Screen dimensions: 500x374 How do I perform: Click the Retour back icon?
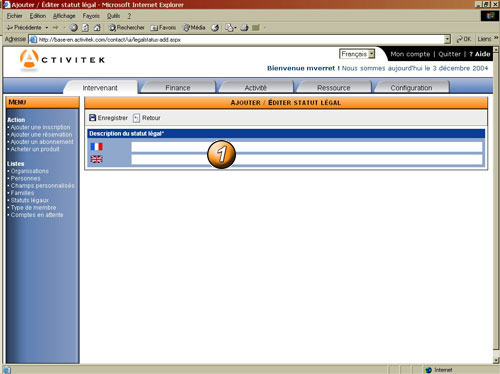[x=136, y=118]
